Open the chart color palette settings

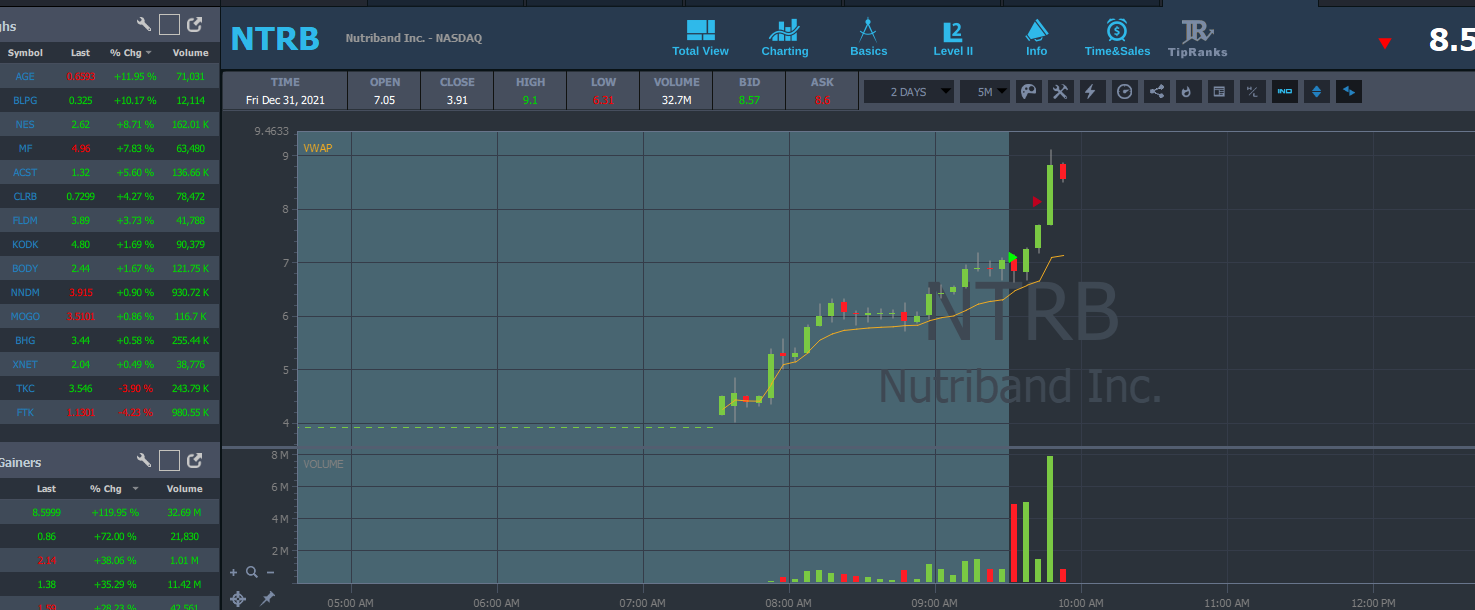(x=1027, y=92)
